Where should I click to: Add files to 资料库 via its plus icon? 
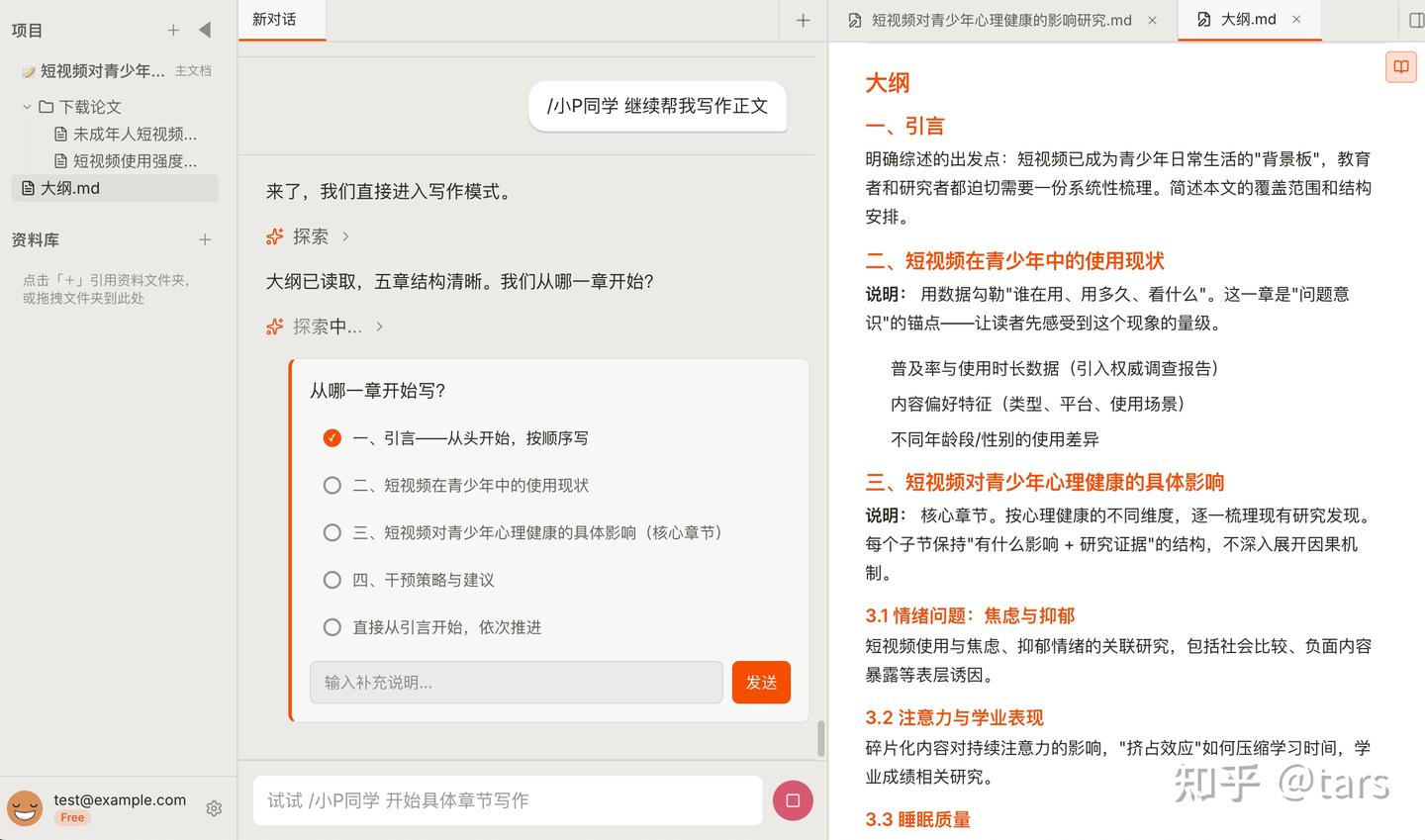point(205,238)
